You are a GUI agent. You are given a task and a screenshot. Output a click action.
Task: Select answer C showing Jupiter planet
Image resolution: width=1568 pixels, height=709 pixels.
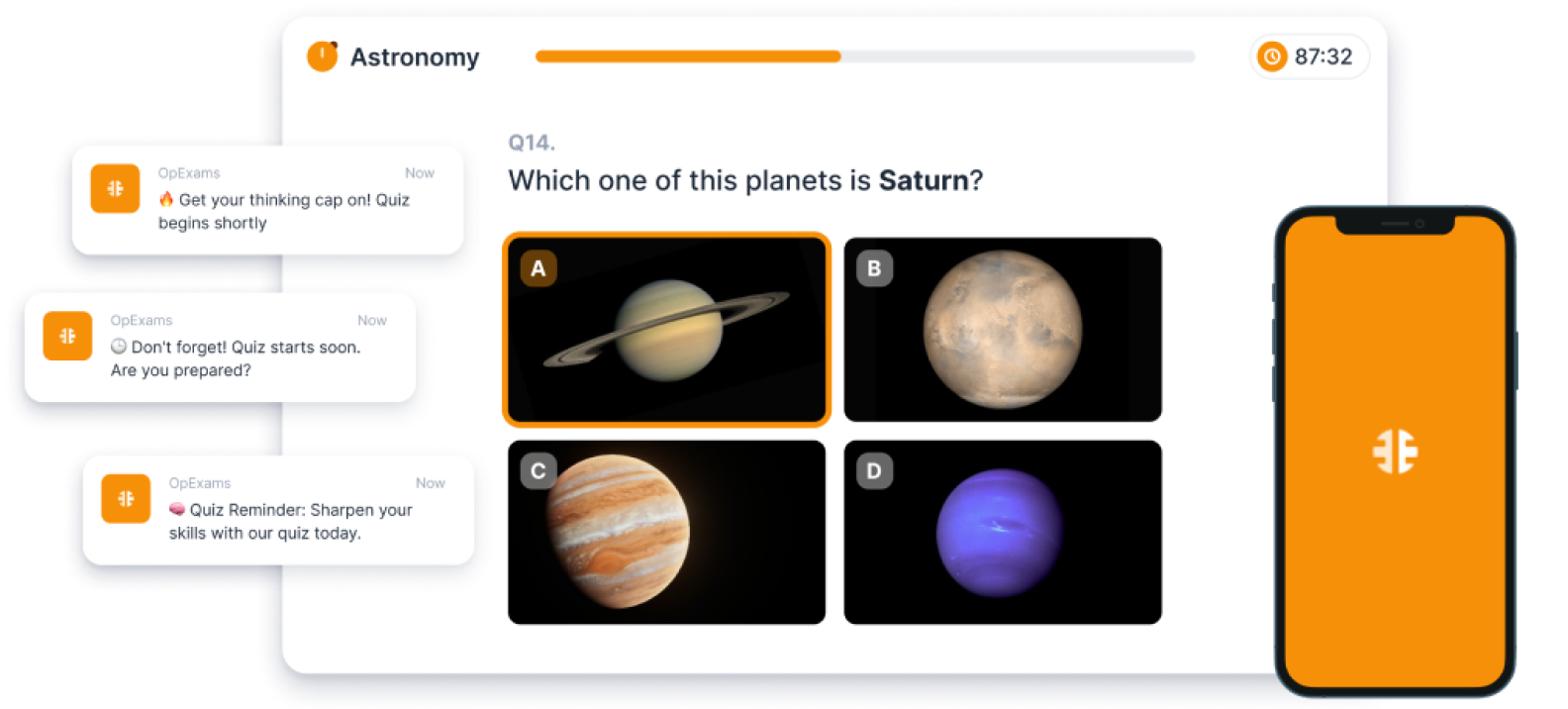pos(666,533)
